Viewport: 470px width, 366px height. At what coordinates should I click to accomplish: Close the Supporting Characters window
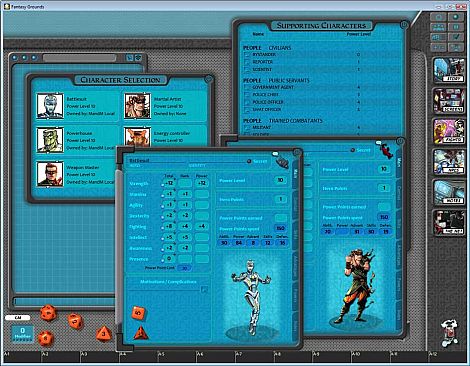(x=404, y=25)
